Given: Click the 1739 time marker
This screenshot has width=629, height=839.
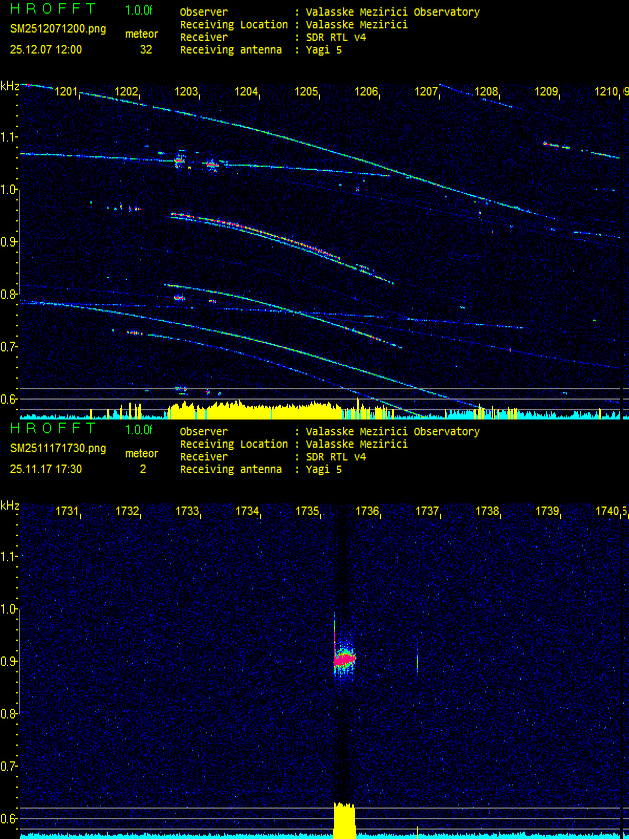Looking at the screenshot, I should pos(546,511).
